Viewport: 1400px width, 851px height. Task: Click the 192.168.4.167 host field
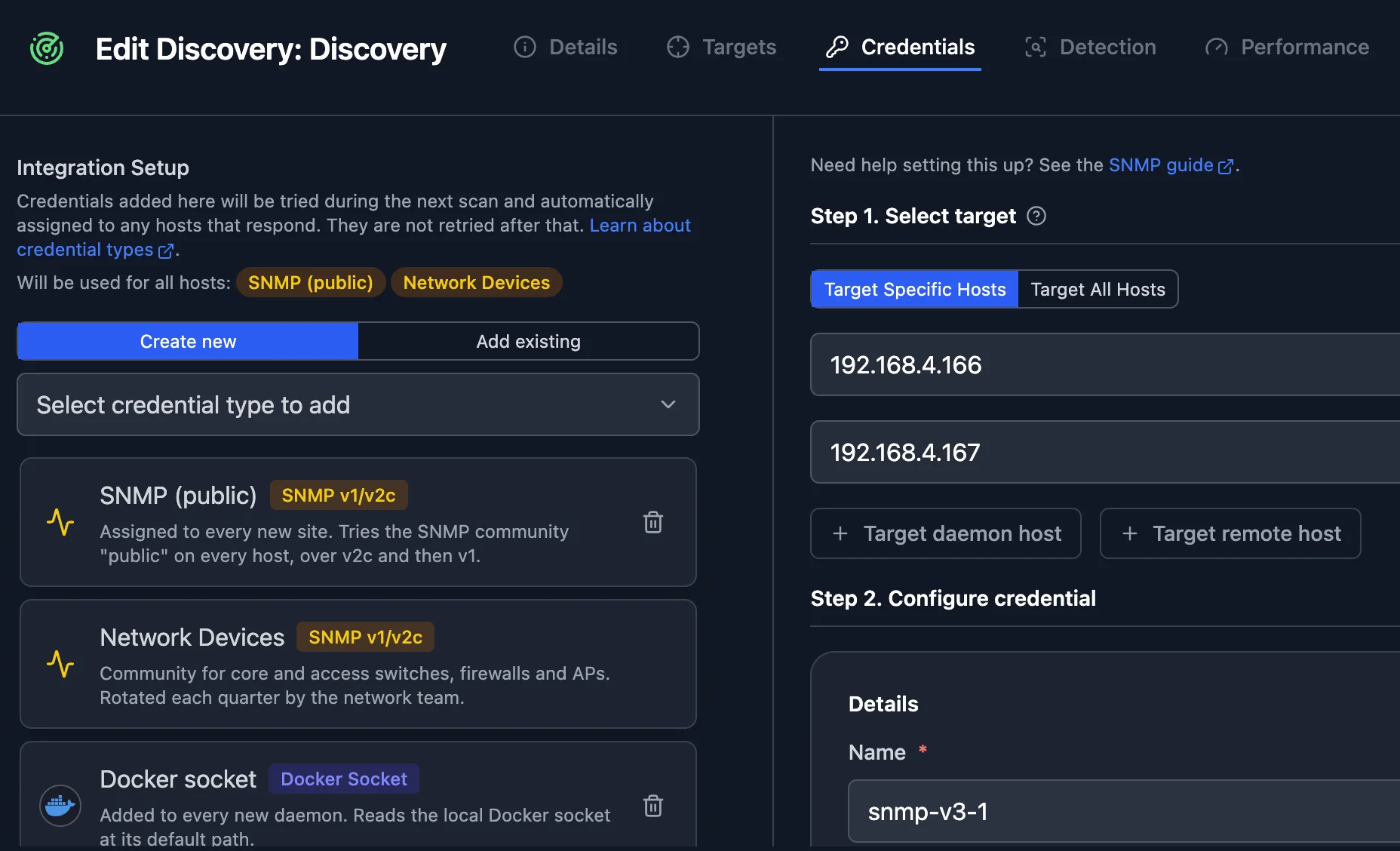[1105, 453]
